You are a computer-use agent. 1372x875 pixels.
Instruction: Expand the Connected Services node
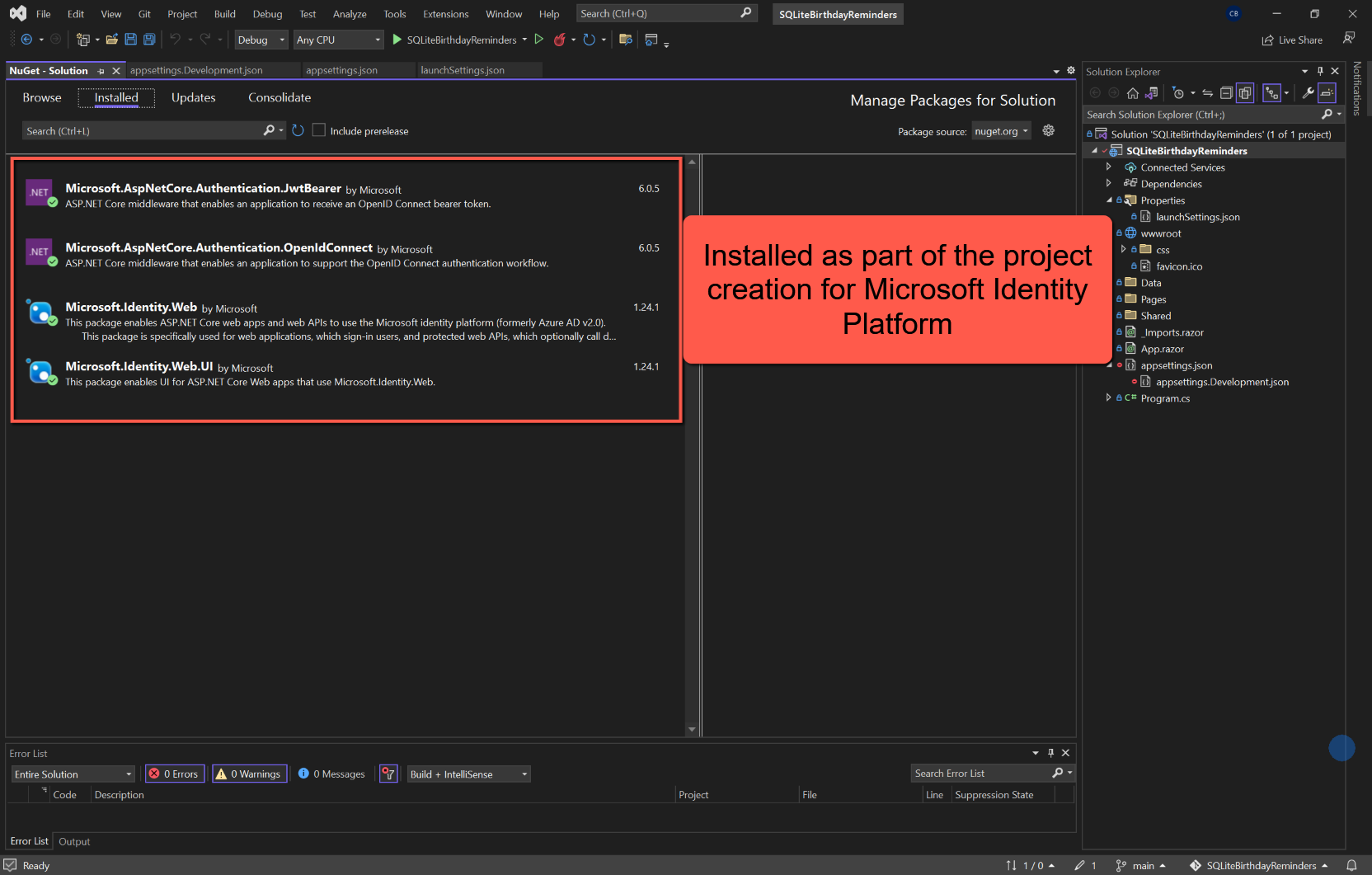coord(1108,167)
